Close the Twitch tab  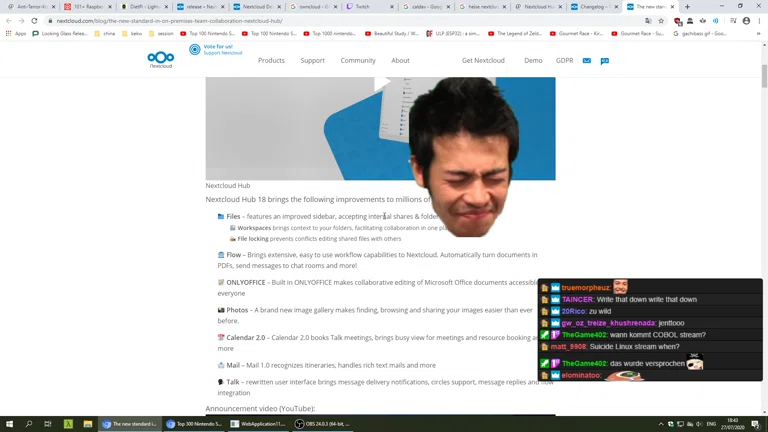coord(392,7)
